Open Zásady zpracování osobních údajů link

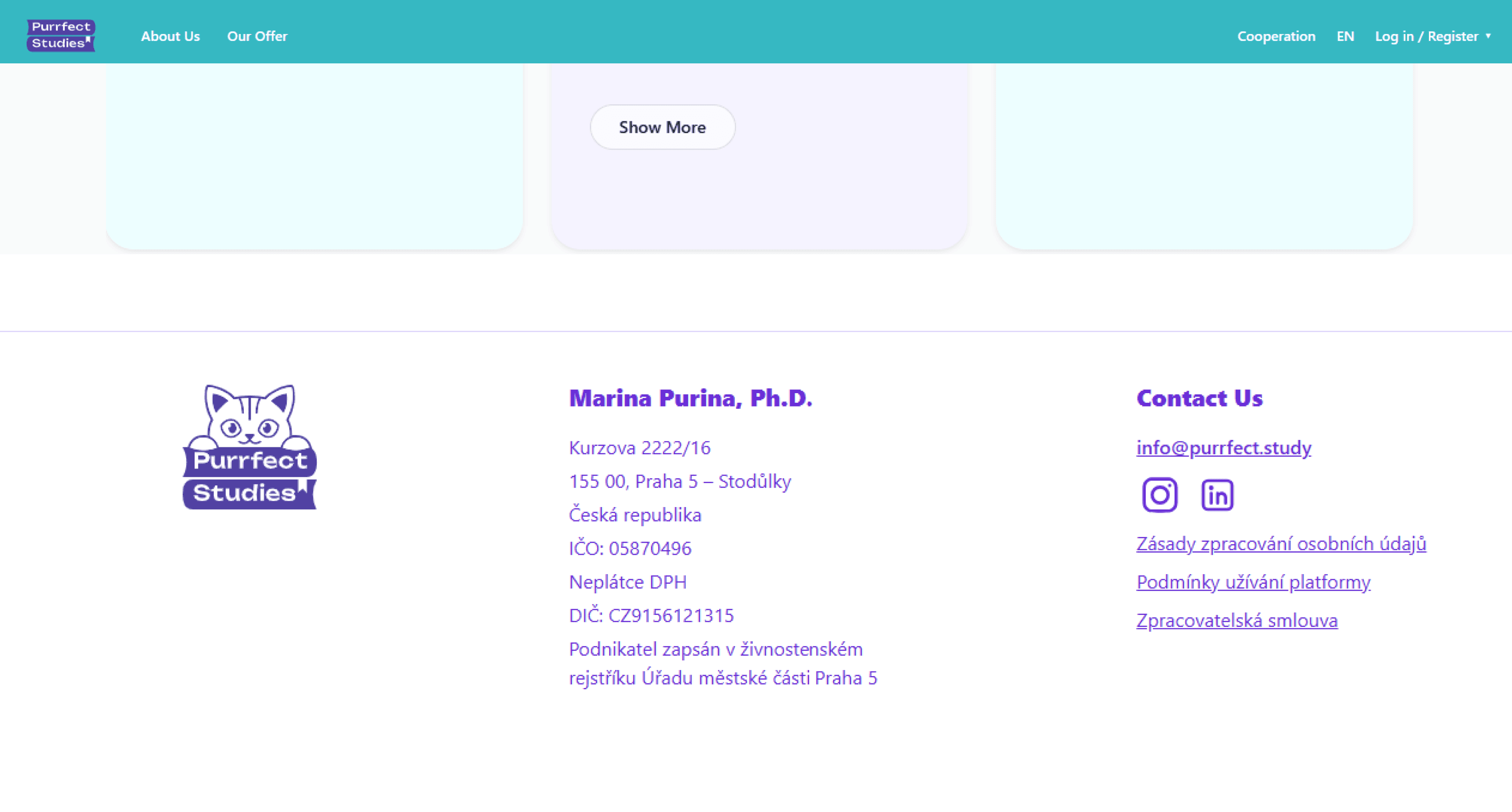coord(1281,544)
